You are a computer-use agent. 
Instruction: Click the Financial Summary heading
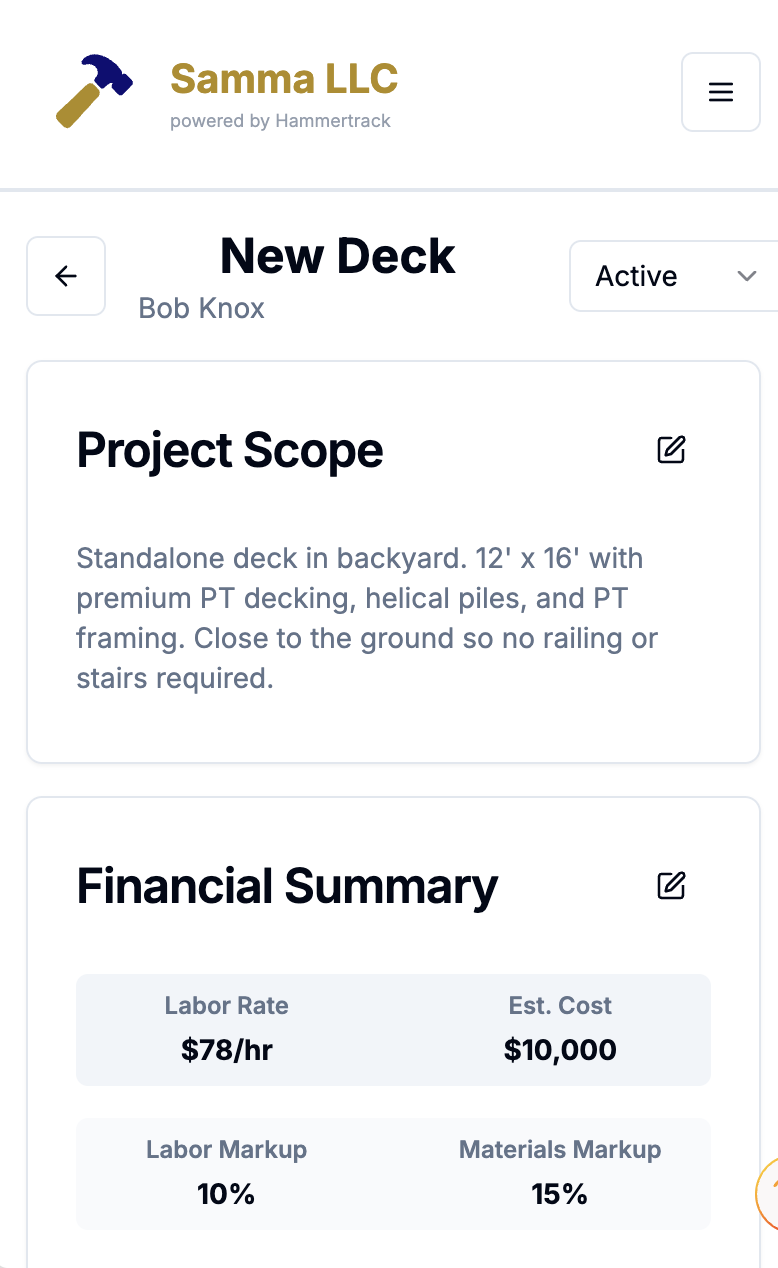click(x=287, y=886)
